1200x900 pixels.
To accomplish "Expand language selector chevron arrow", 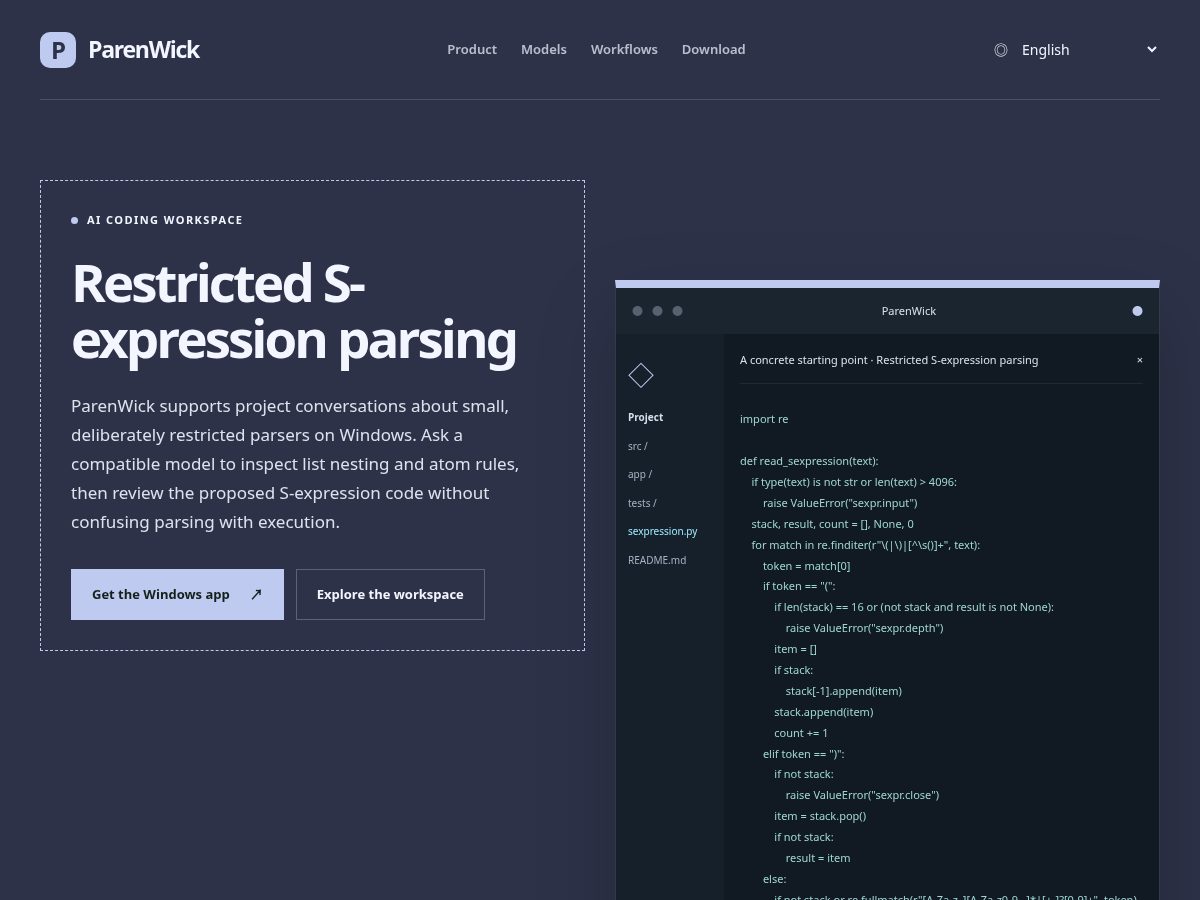I will pos(1152,49).
